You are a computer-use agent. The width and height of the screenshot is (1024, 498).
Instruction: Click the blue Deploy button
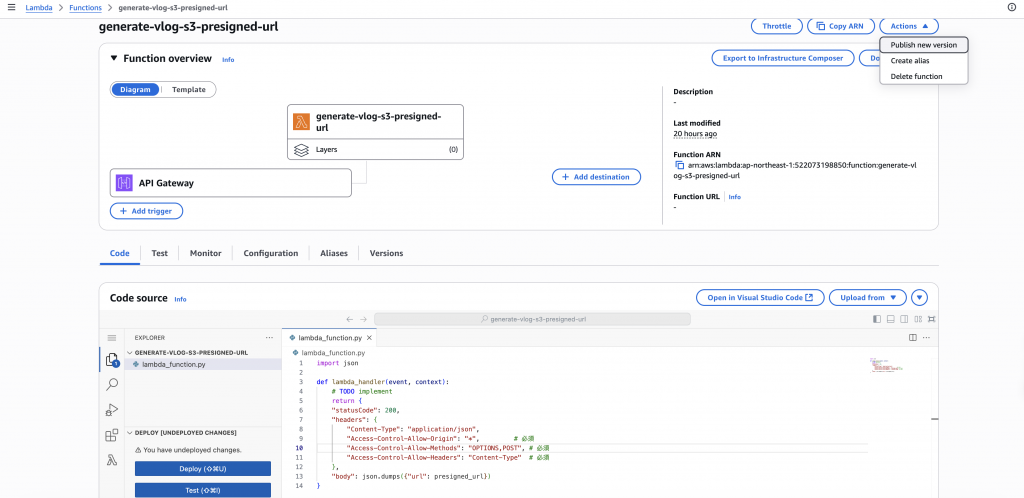202,469
